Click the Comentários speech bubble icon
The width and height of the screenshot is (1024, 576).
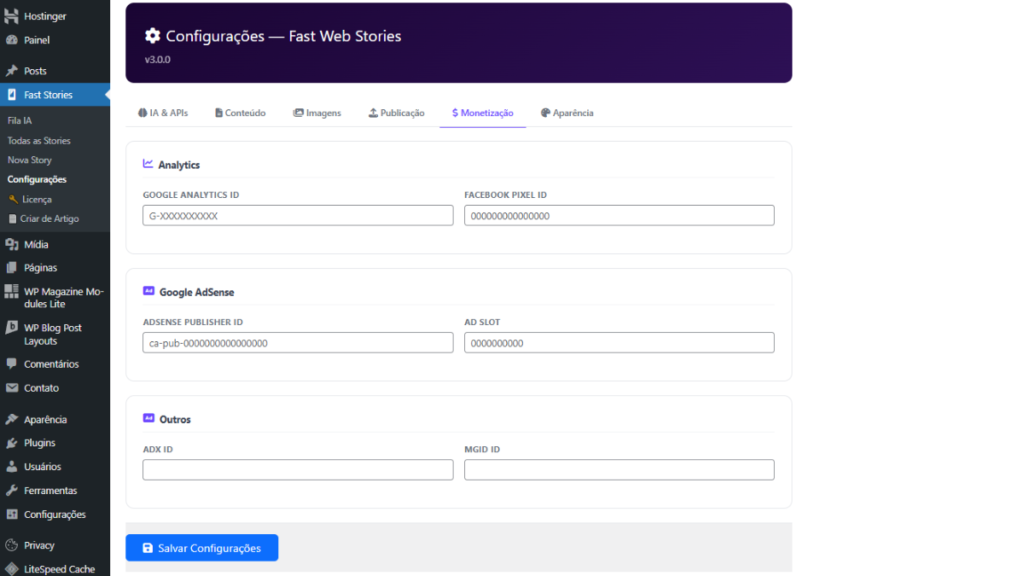tap(12, 363)
